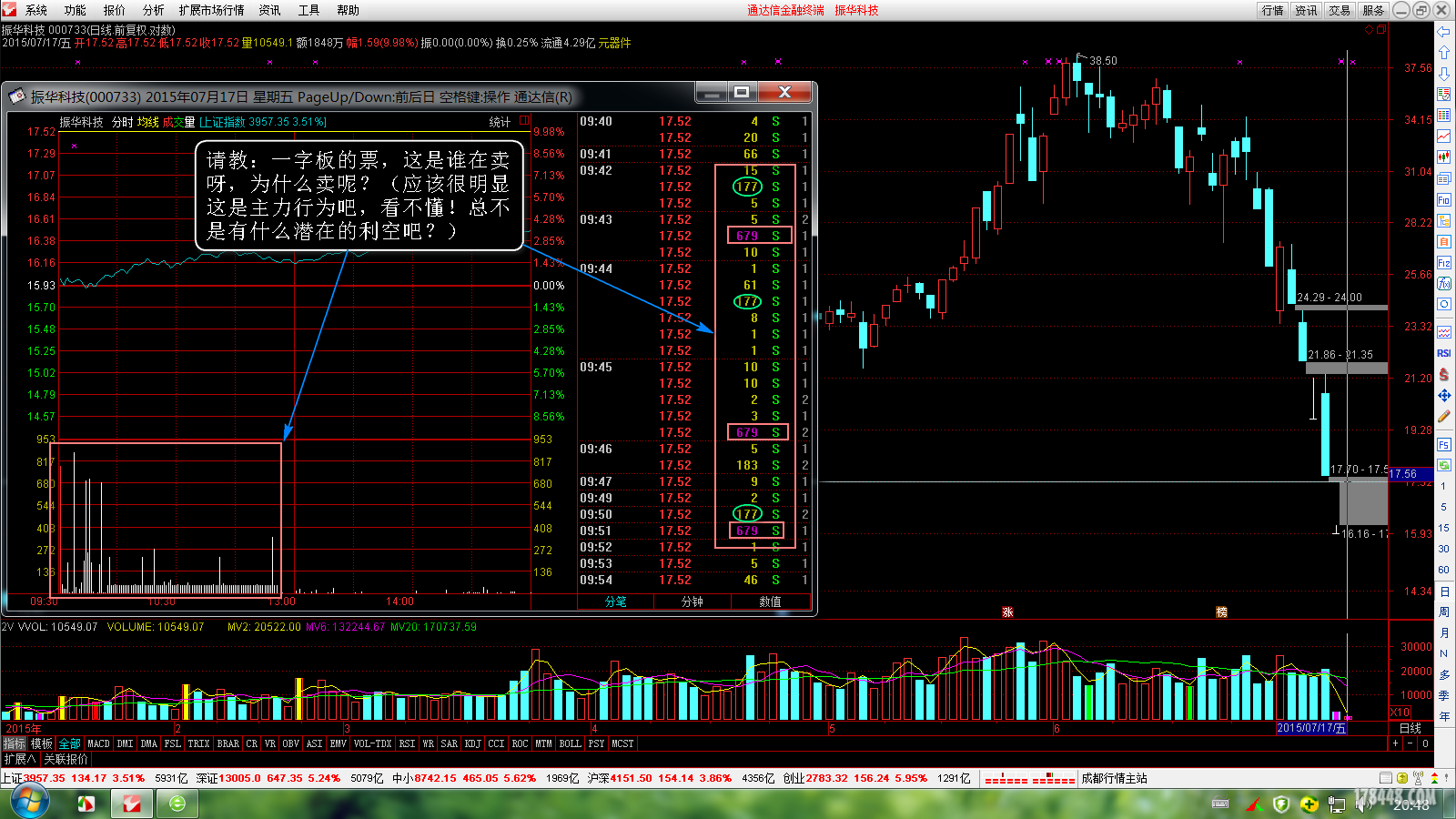Switch to the BOLL indicator tab
The height and width of the screenshot is (819, 1456).
click(570, 743)
